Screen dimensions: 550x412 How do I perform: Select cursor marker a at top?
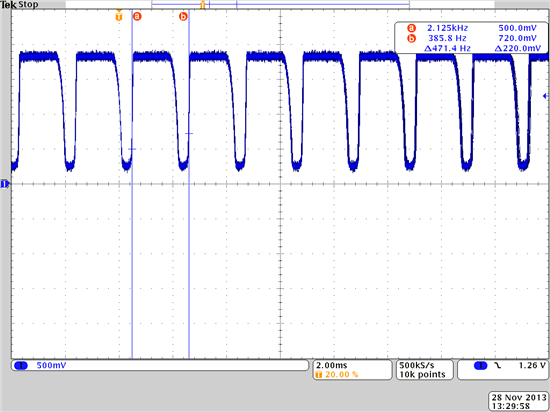(x=137, y=16)
